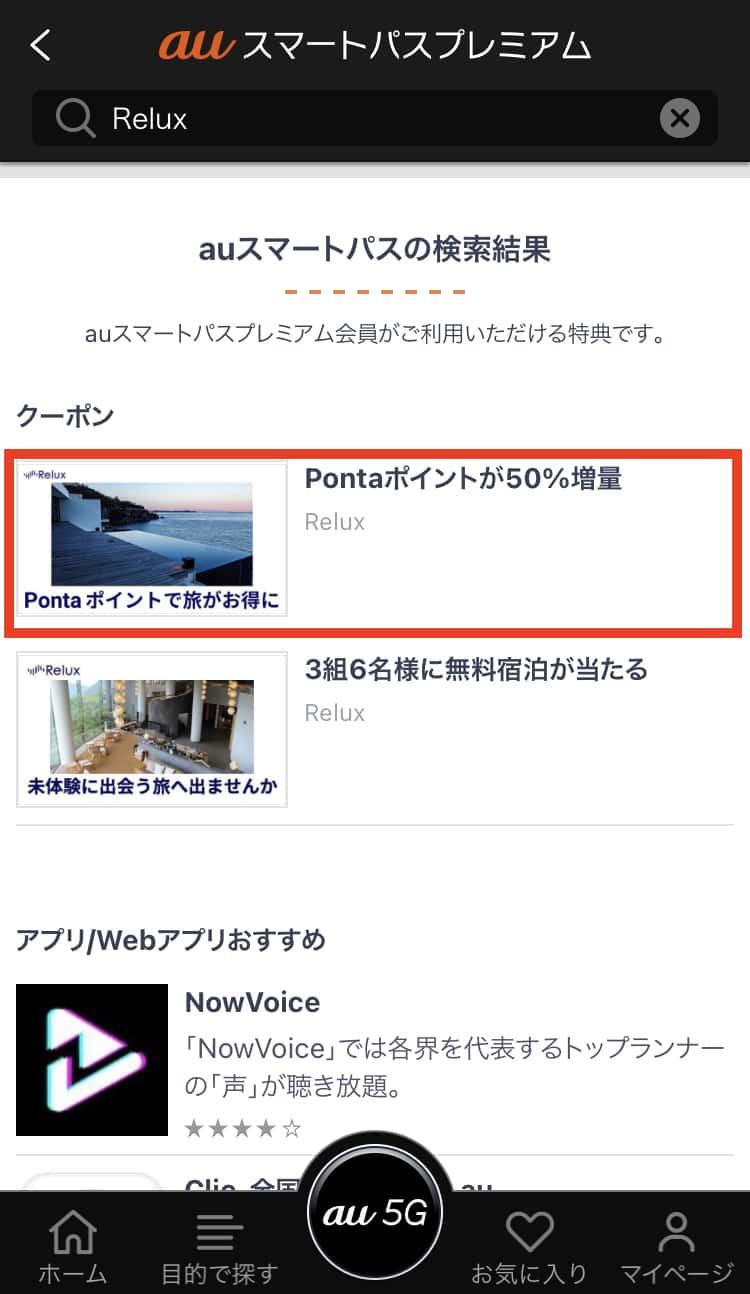
Task: Click inside the Relux search field
Action: (375, 119)
